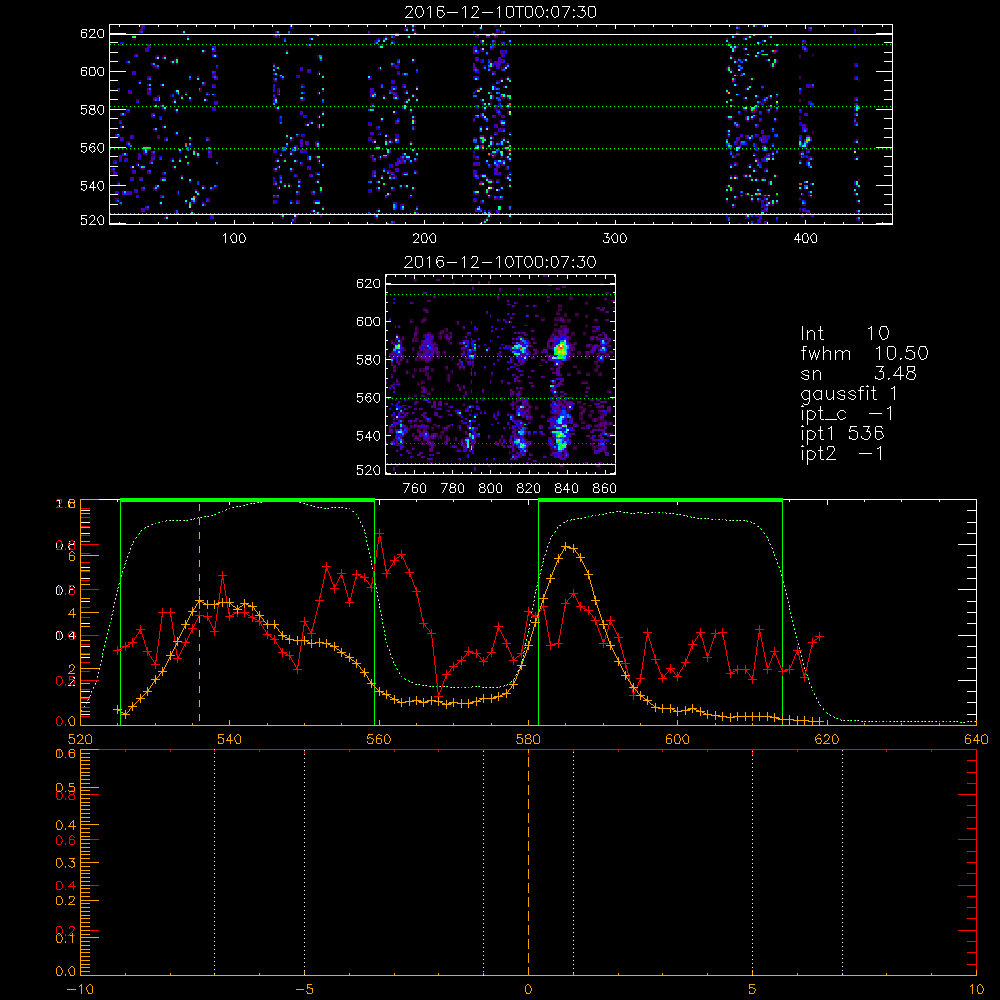Click the y-axis label 580 in top plot

(x=92, y=110)
